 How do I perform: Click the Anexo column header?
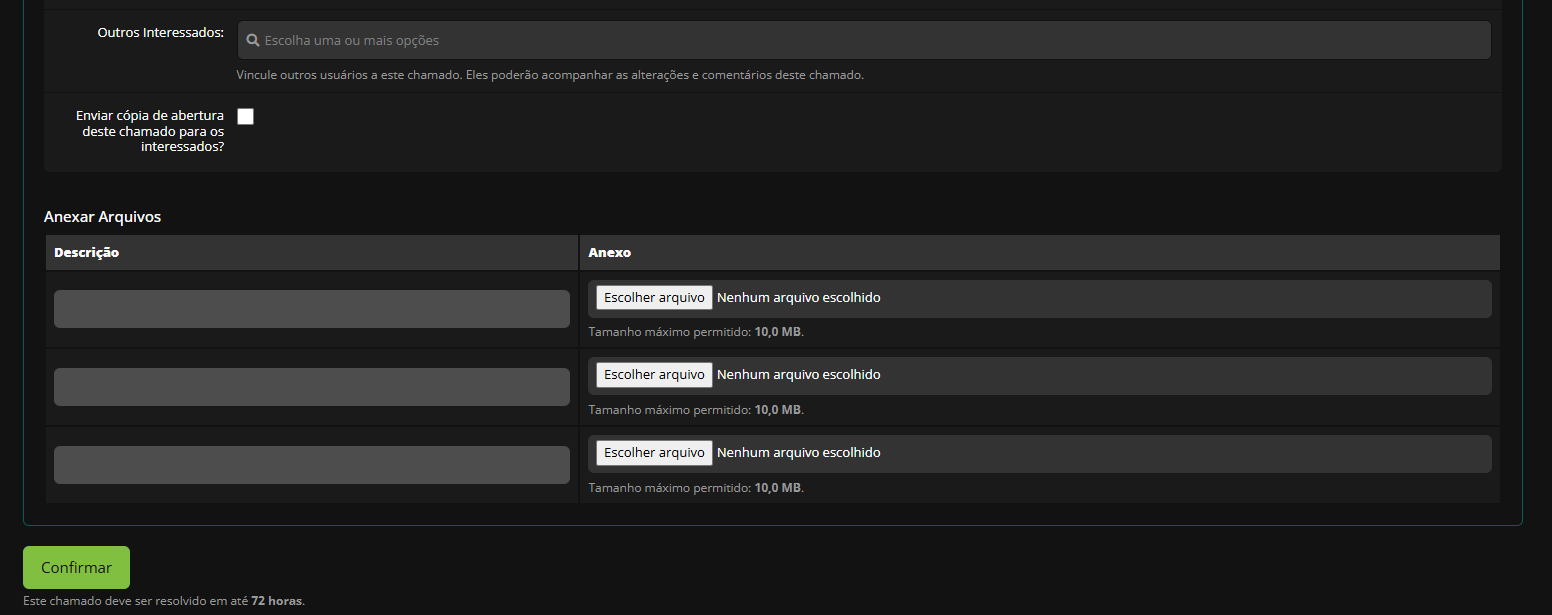click(x=610, y=253)
